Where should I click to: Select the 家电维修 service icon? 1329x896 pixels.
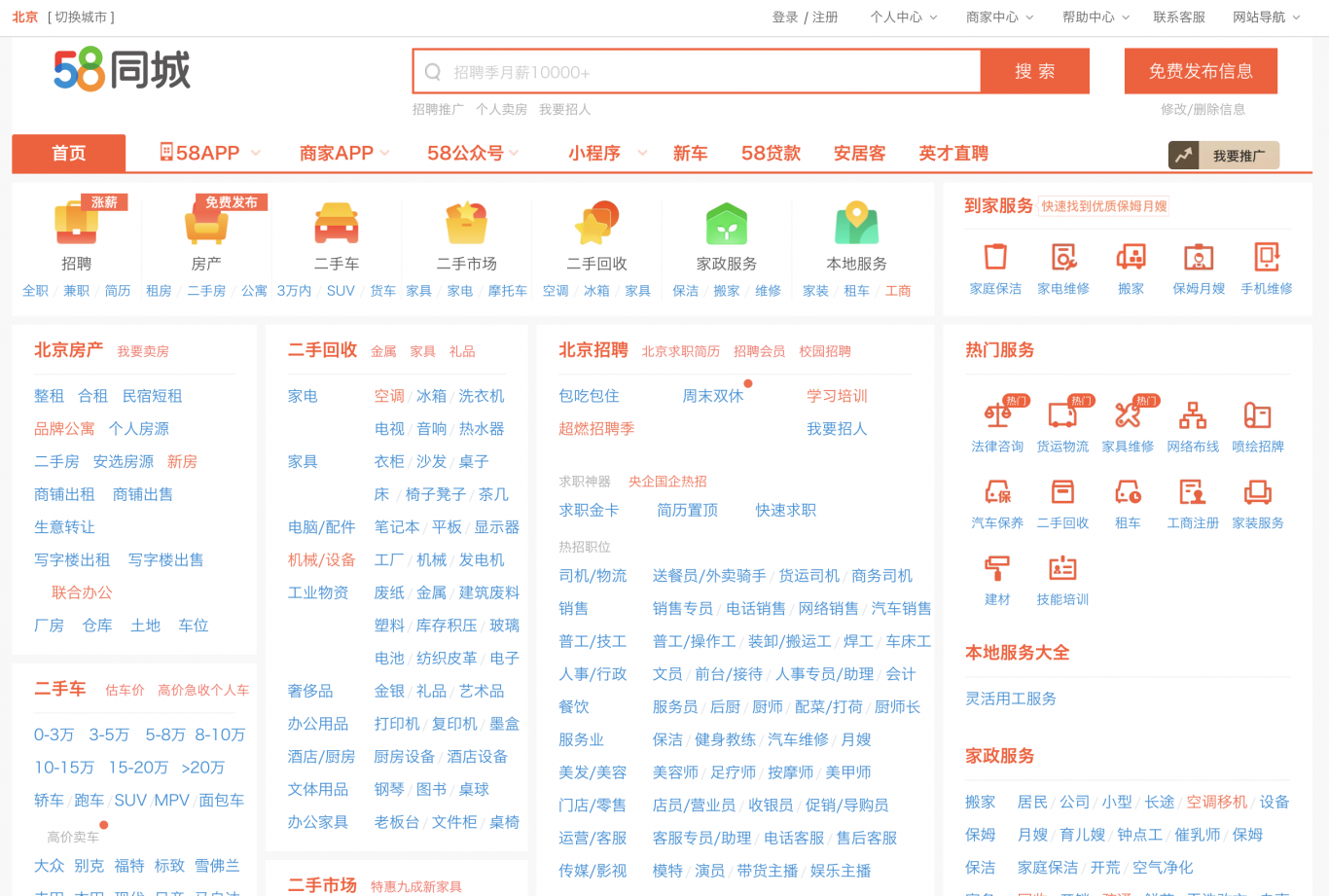coord(1063,257)
